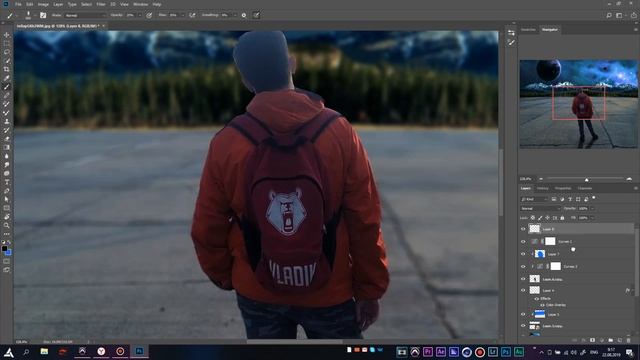The width and height of the screenshot is (640, 360).
Task: Open Adobe Premiere Pro from taskbar
Action: tap(428, 351)
